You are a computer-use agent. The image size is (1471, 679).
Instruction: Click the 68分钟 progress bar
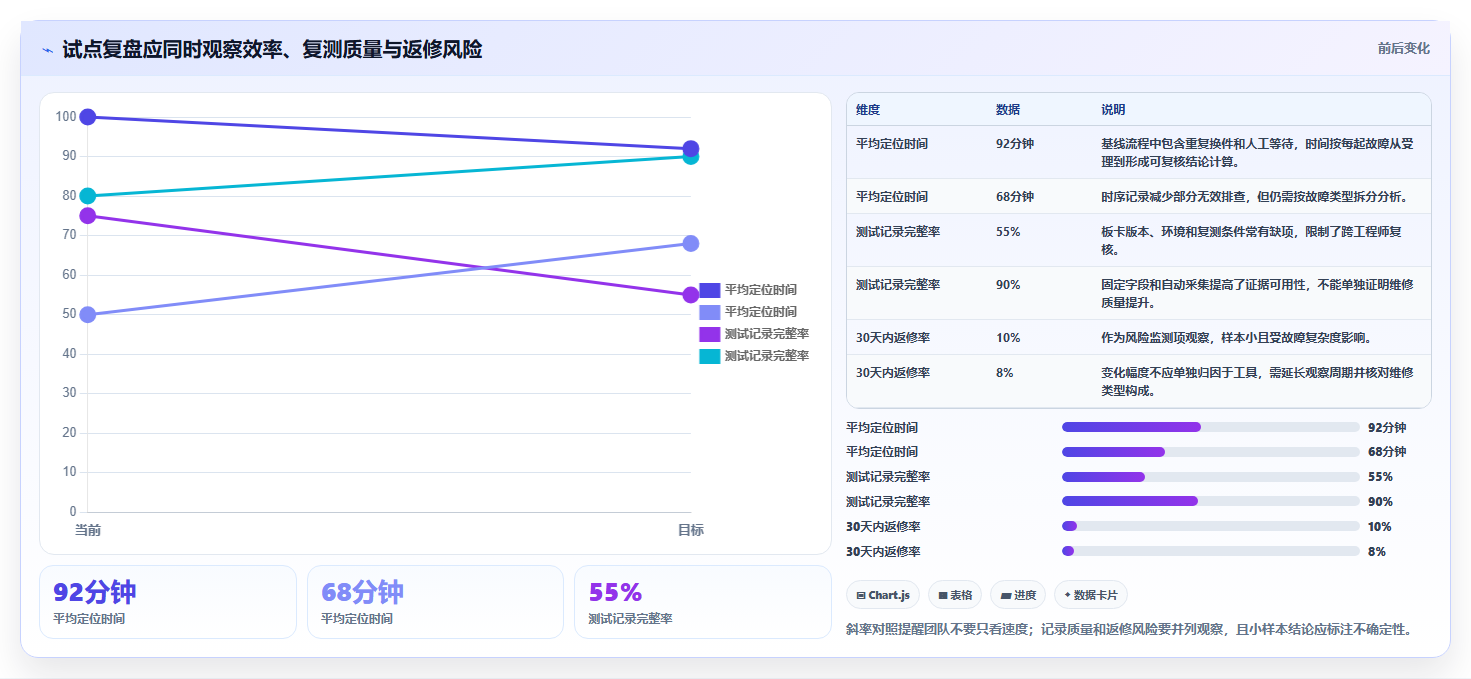1210,452
